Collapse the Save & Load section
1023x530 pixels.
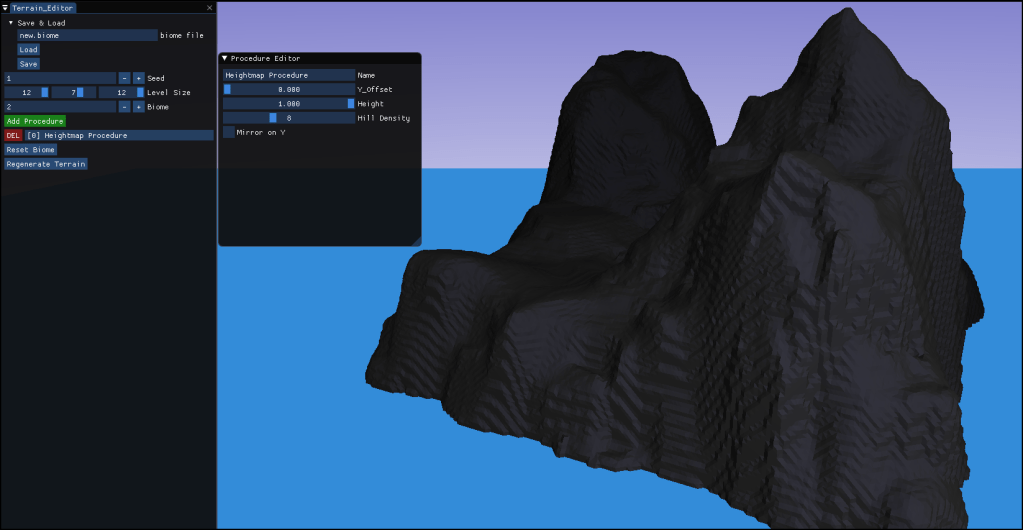point(11,22)
